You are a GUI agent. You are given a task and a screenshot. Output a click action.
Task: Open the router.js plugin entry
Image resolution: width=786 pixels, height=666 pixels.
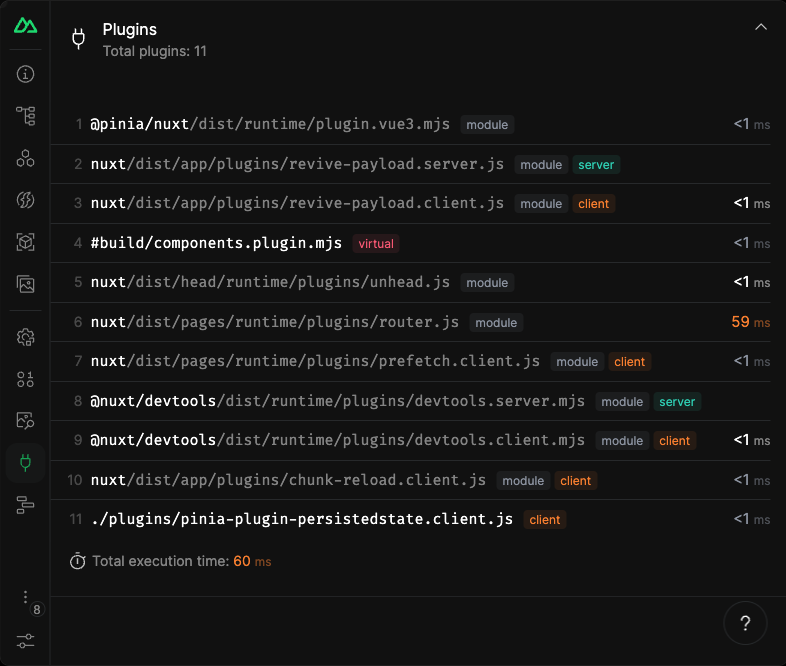275,322
